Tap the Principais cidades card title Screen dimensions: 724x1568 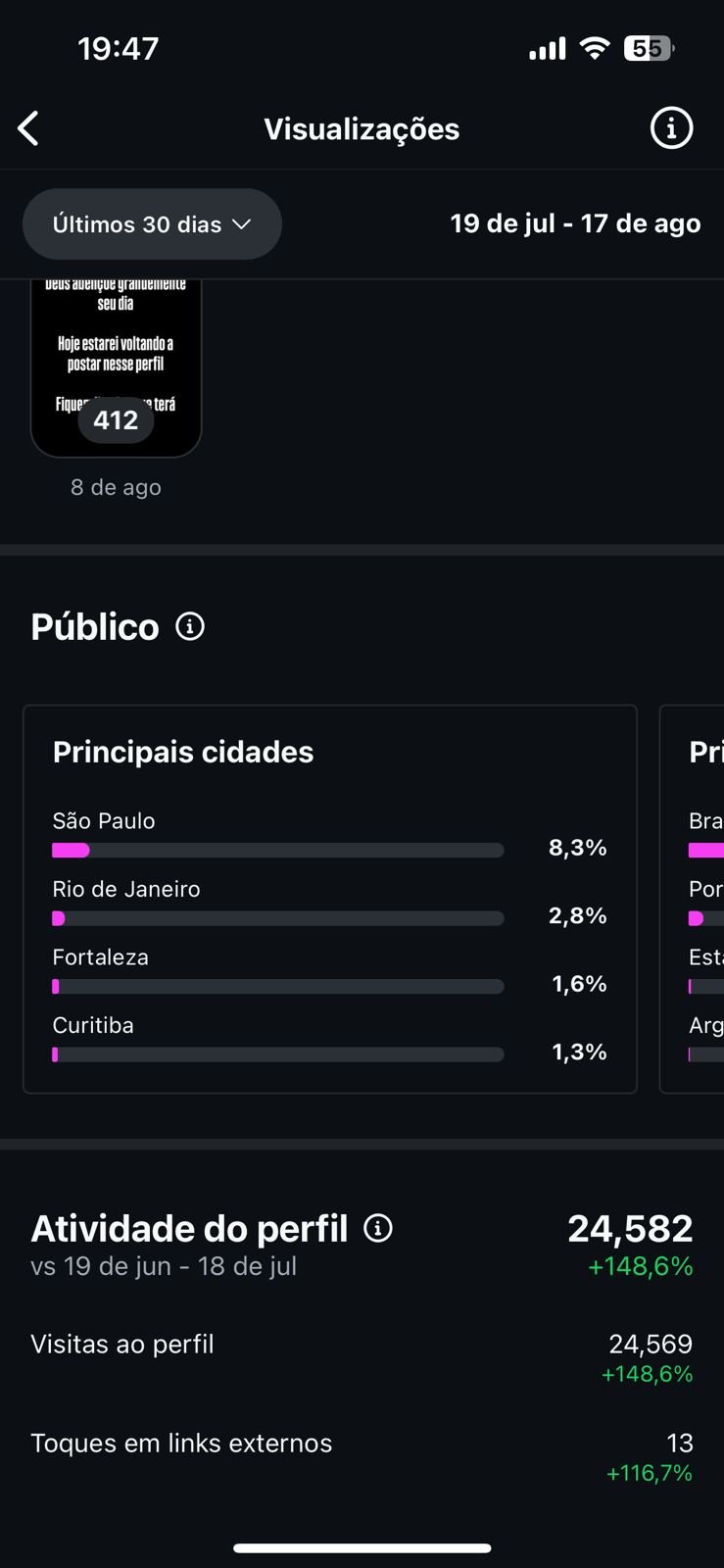[183, 752]
